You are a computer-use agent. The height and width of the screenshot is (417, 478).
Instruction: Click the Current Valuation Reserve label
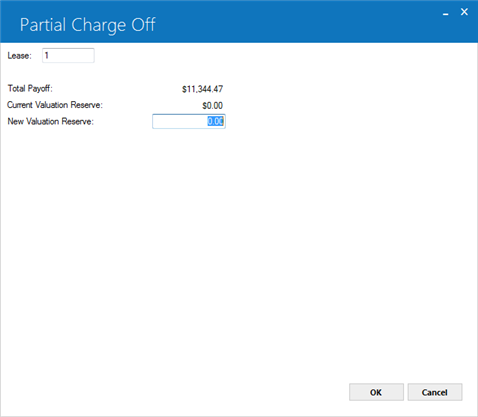click(x=55, y=105)
